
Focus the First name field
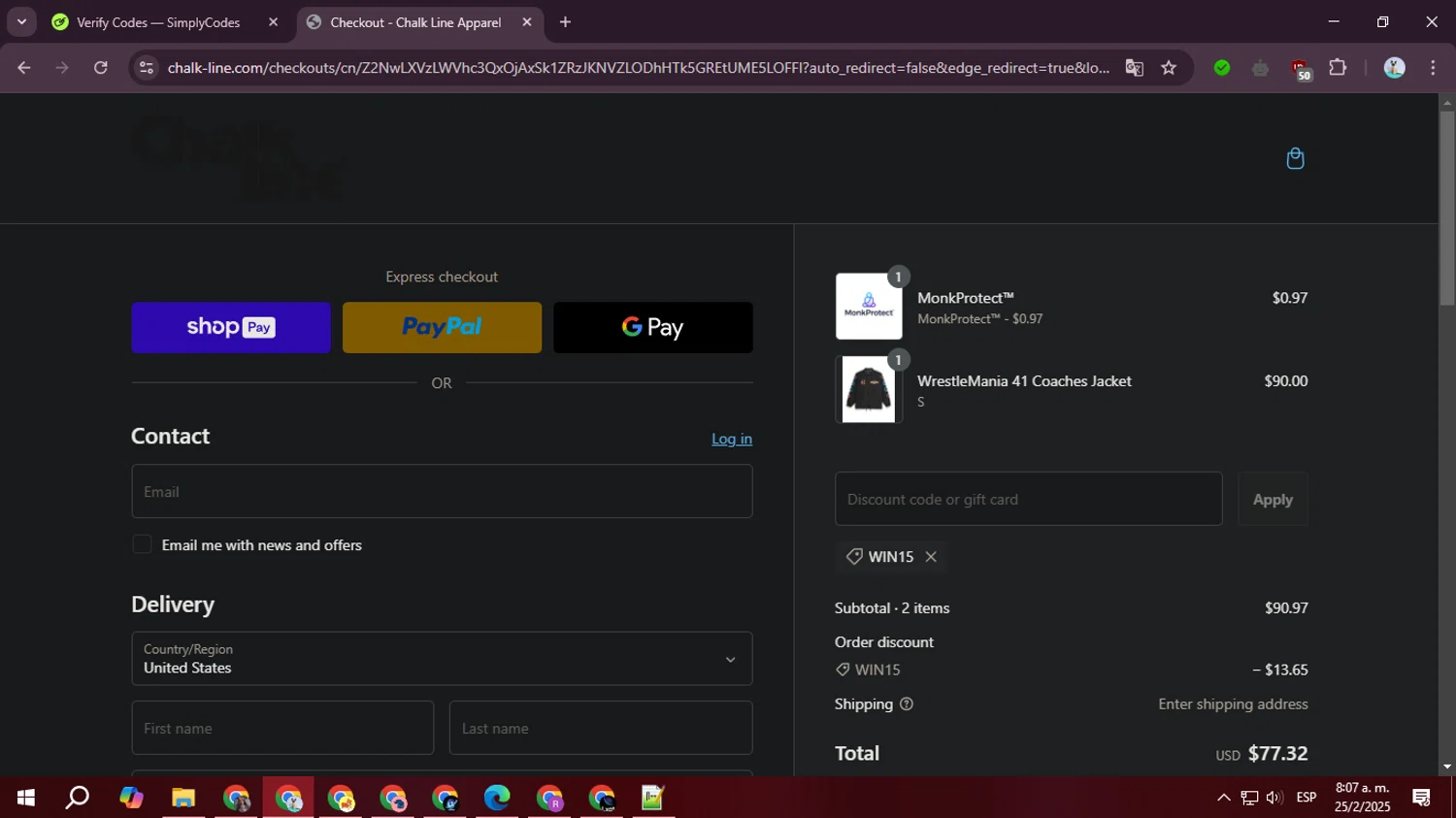(x=282, y=728)
